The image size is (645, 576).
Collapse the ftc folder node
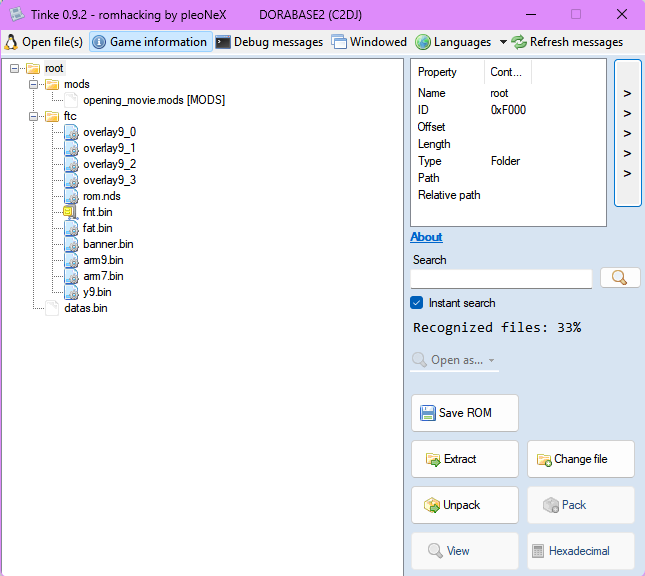pos(33,116)
